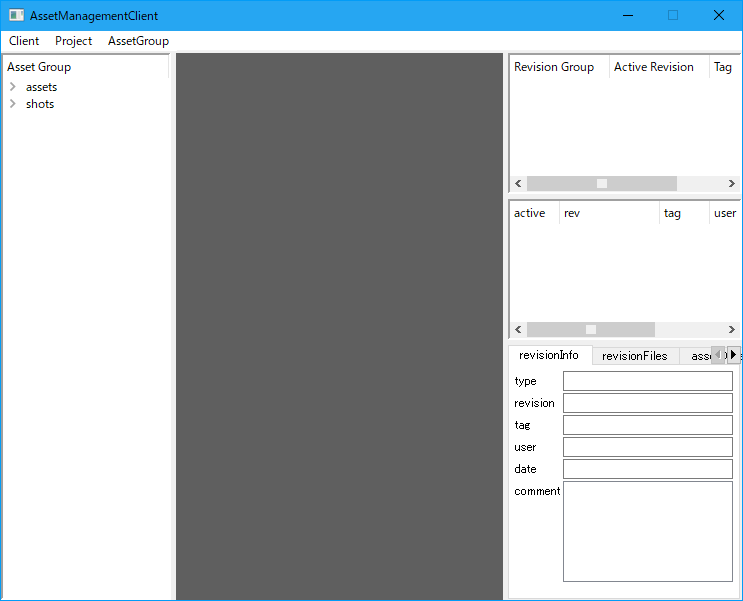
Task: Click the Asset Group column header
Action: coord(86,67)
